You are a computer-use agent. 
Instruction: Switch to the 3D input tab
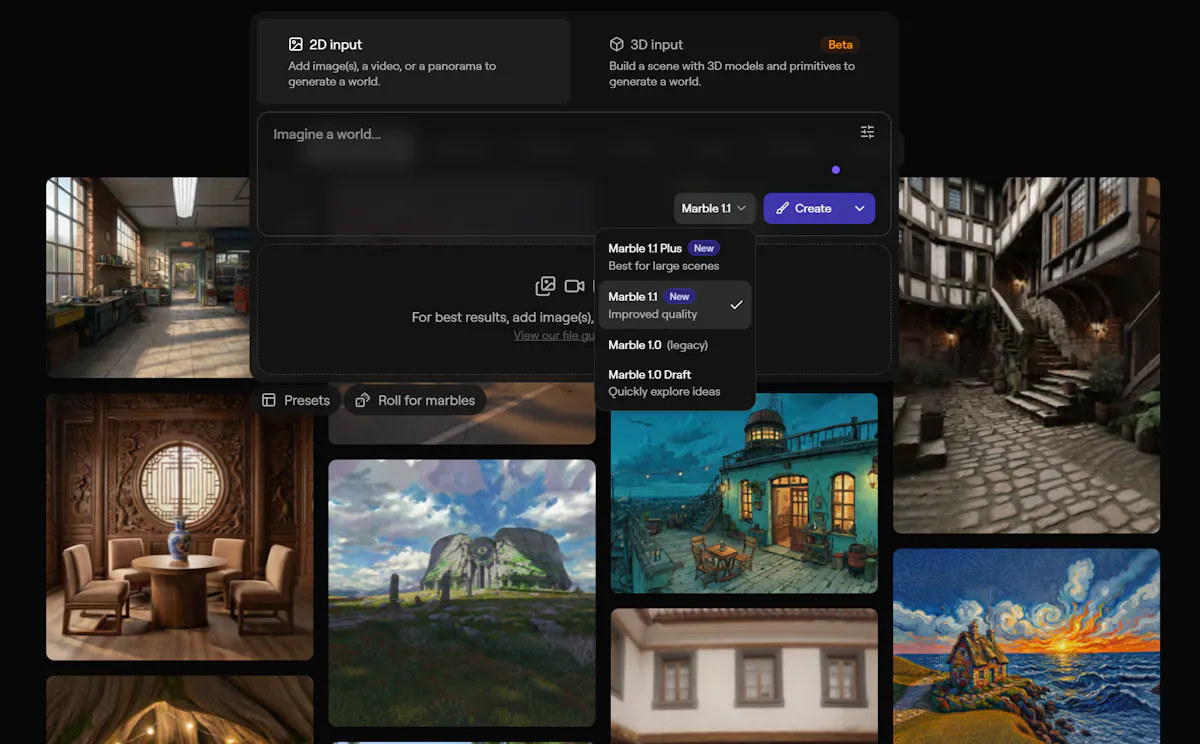click(x=734, y=61)
